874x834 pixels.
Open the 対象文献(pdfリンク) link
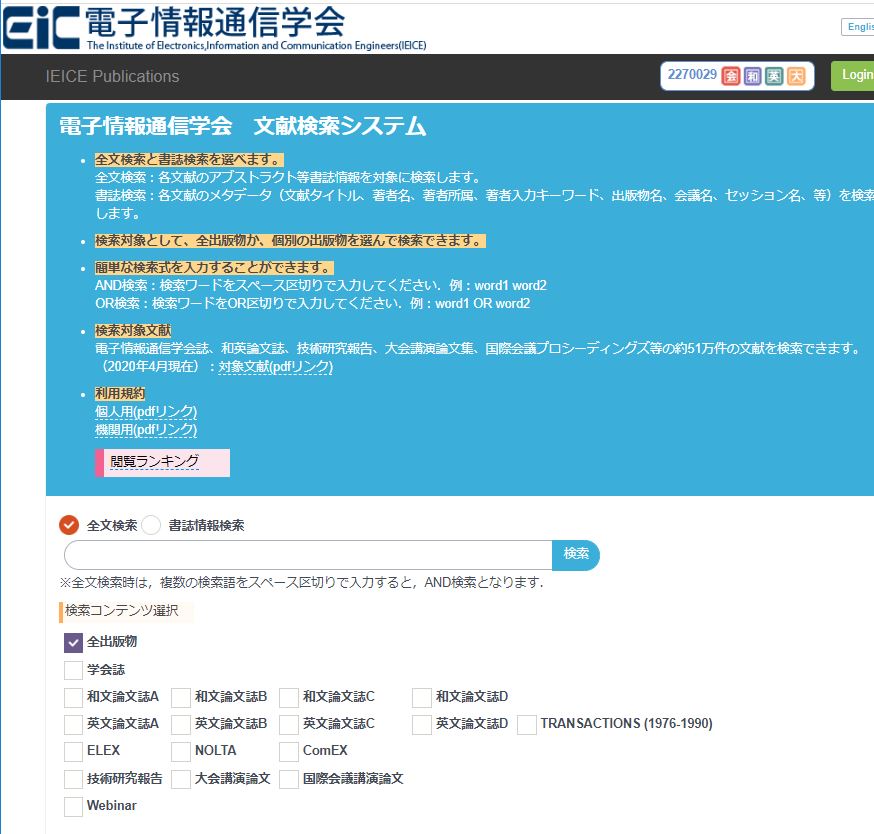275,366
